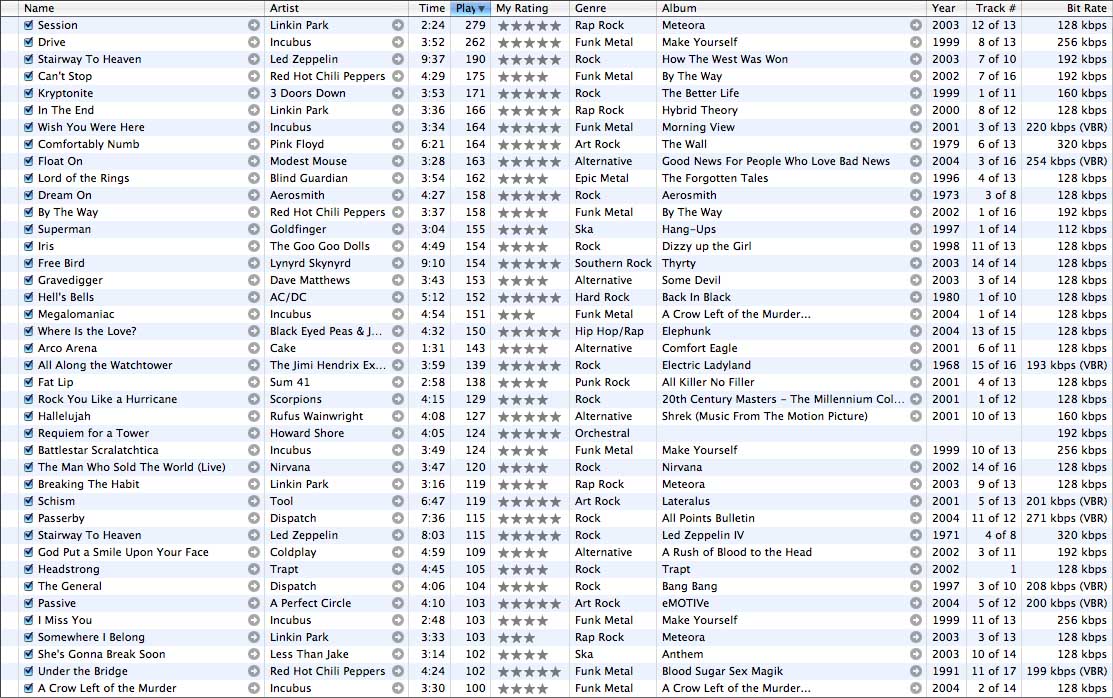This screenshot has width=1113, height=698.
Task: Select The Man Who Sold The World (Live)
Action: point(131,467)
